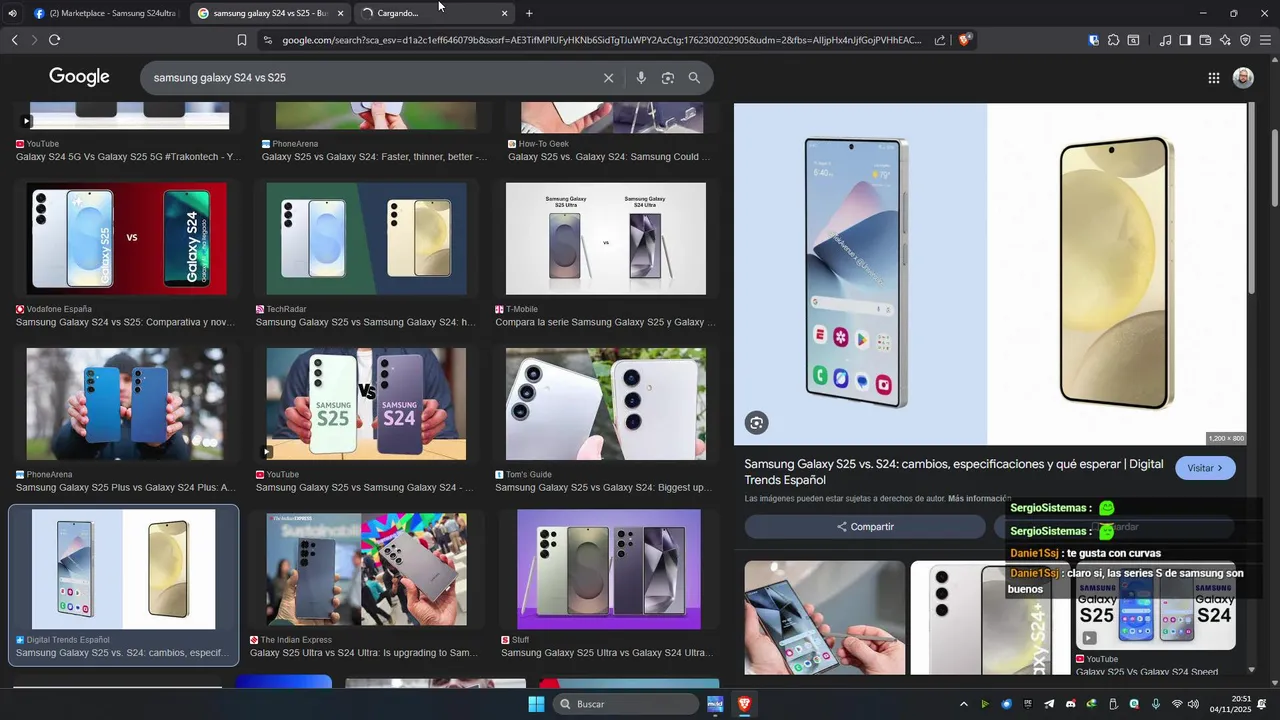
Task: Select the TechRadar S25 vs S24 thumbnail
Action: (x=366, y=238)
